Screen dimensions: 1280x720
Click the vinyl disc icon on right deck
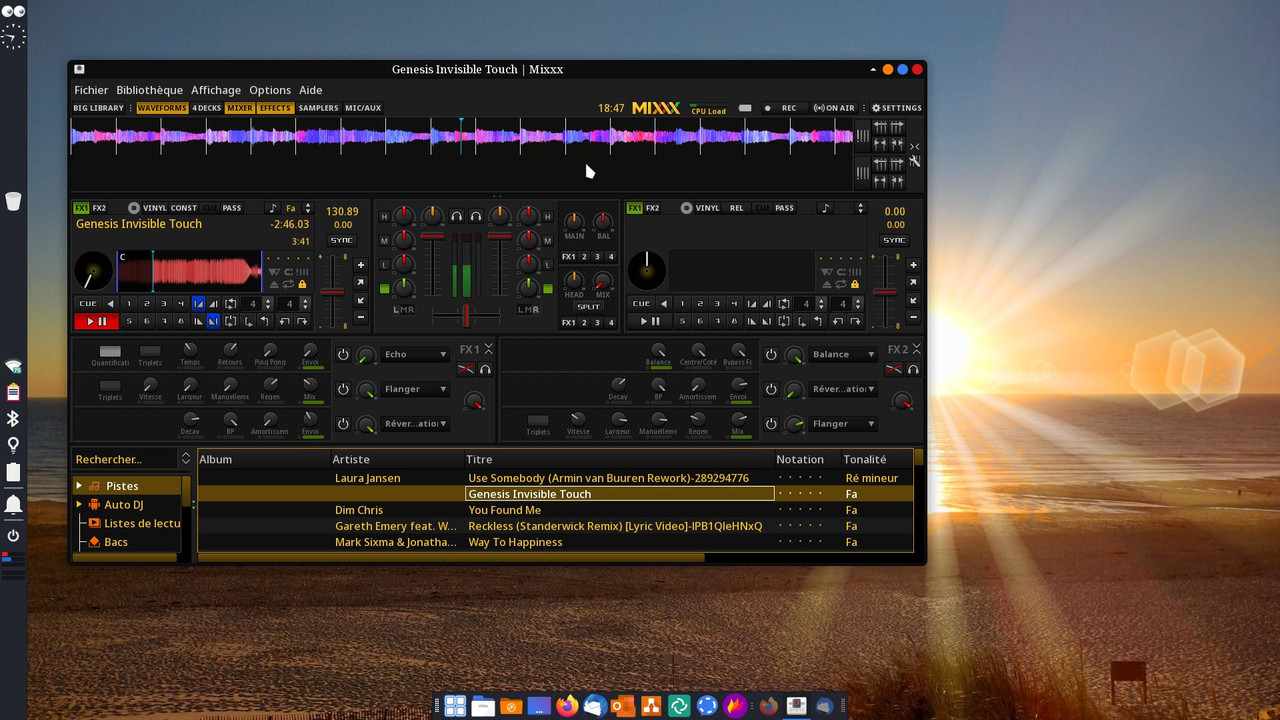tap(686, 208)
